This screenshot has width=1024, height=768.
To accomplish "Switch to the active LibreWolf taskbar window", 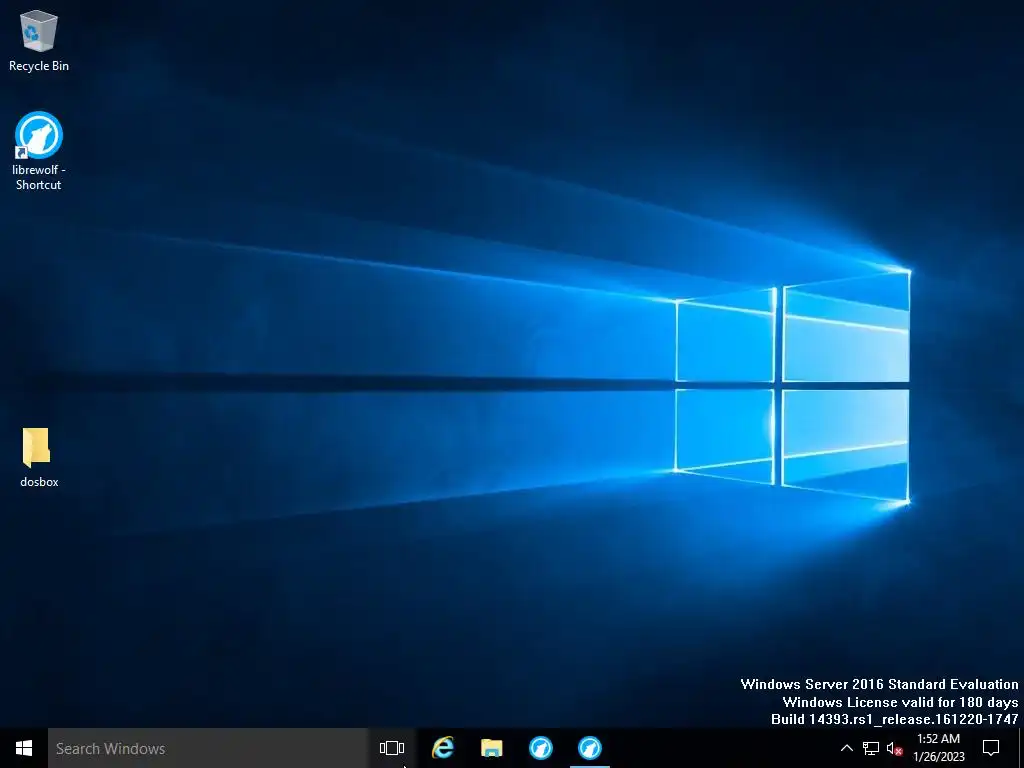I will 590,748.
